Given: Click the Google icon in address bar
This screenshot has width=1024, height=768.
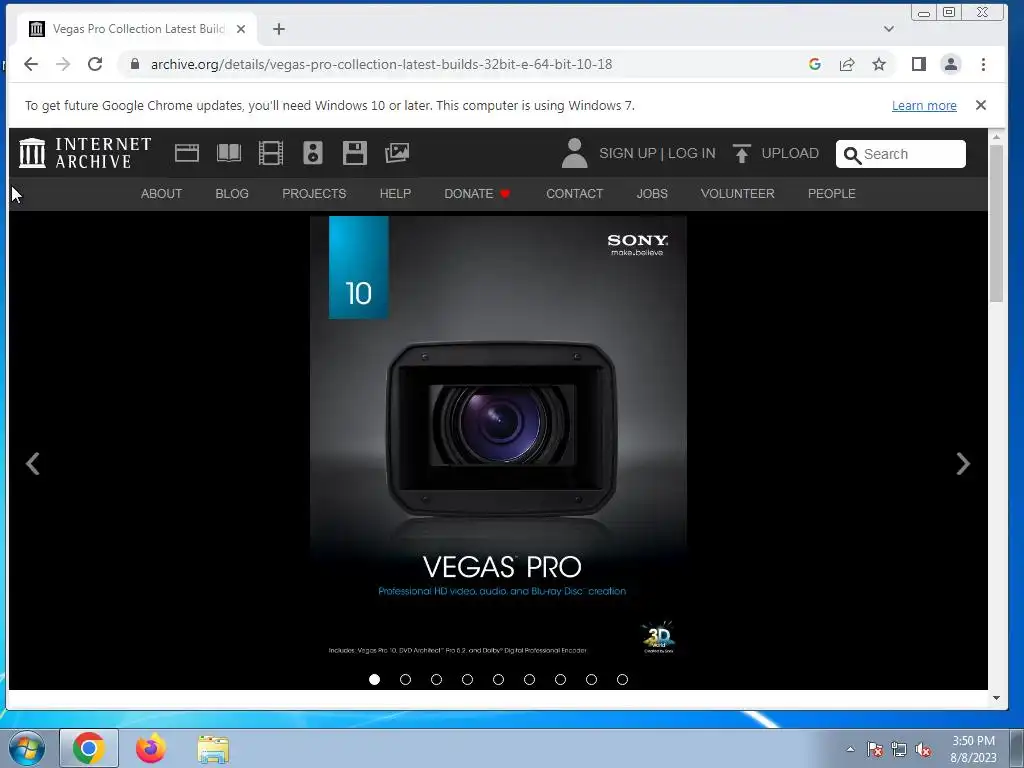Looking at the screenshot, I should (x=814, y=64).
